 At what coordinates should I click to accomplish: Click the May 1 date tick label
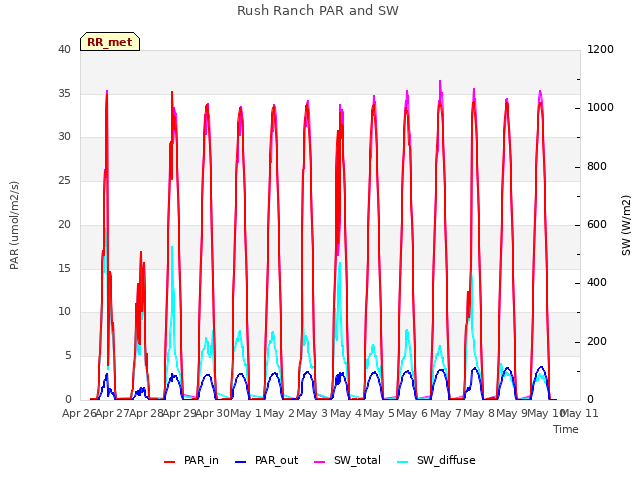click(x=245, y=413)
